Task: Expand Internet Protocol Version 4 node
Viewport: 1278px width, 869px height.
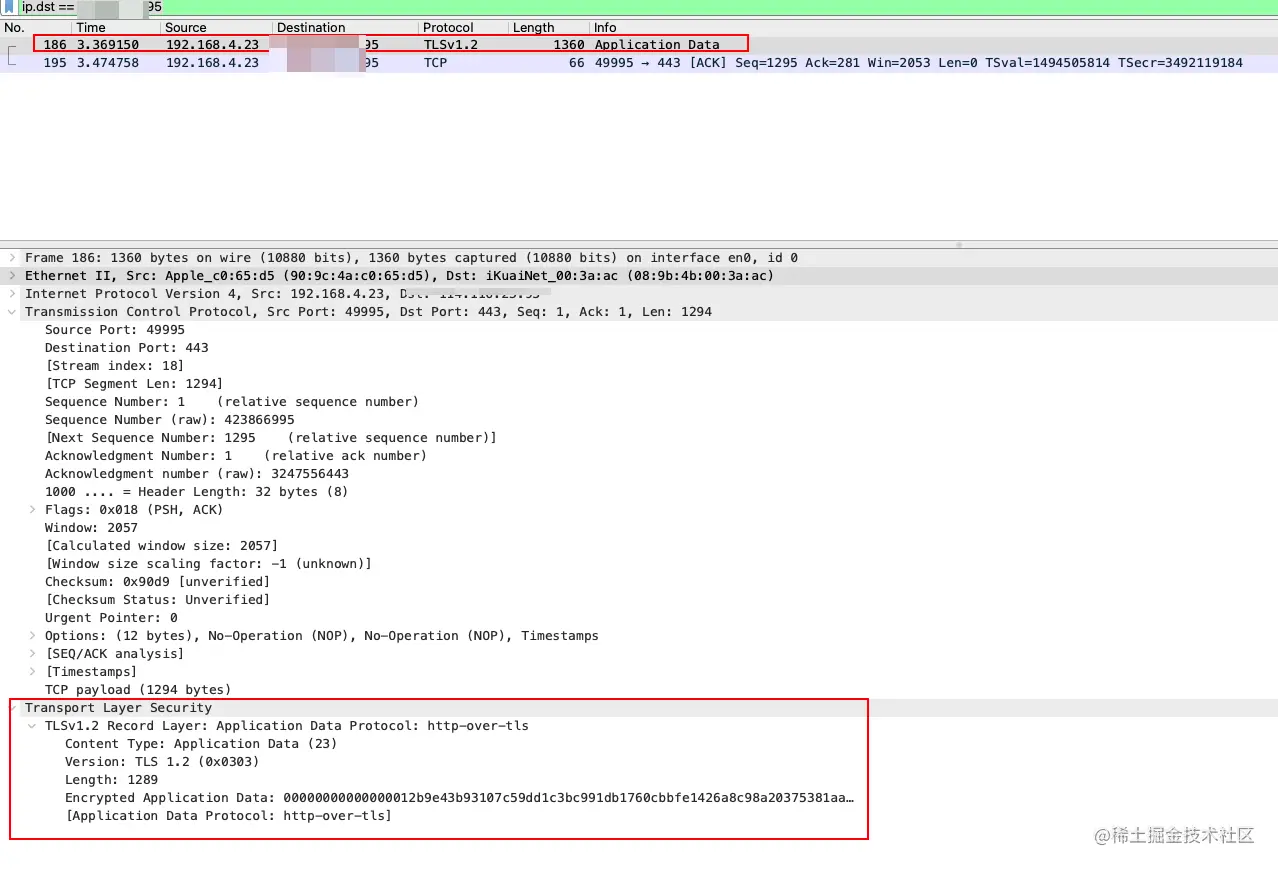Action: [x=13, y=294]
